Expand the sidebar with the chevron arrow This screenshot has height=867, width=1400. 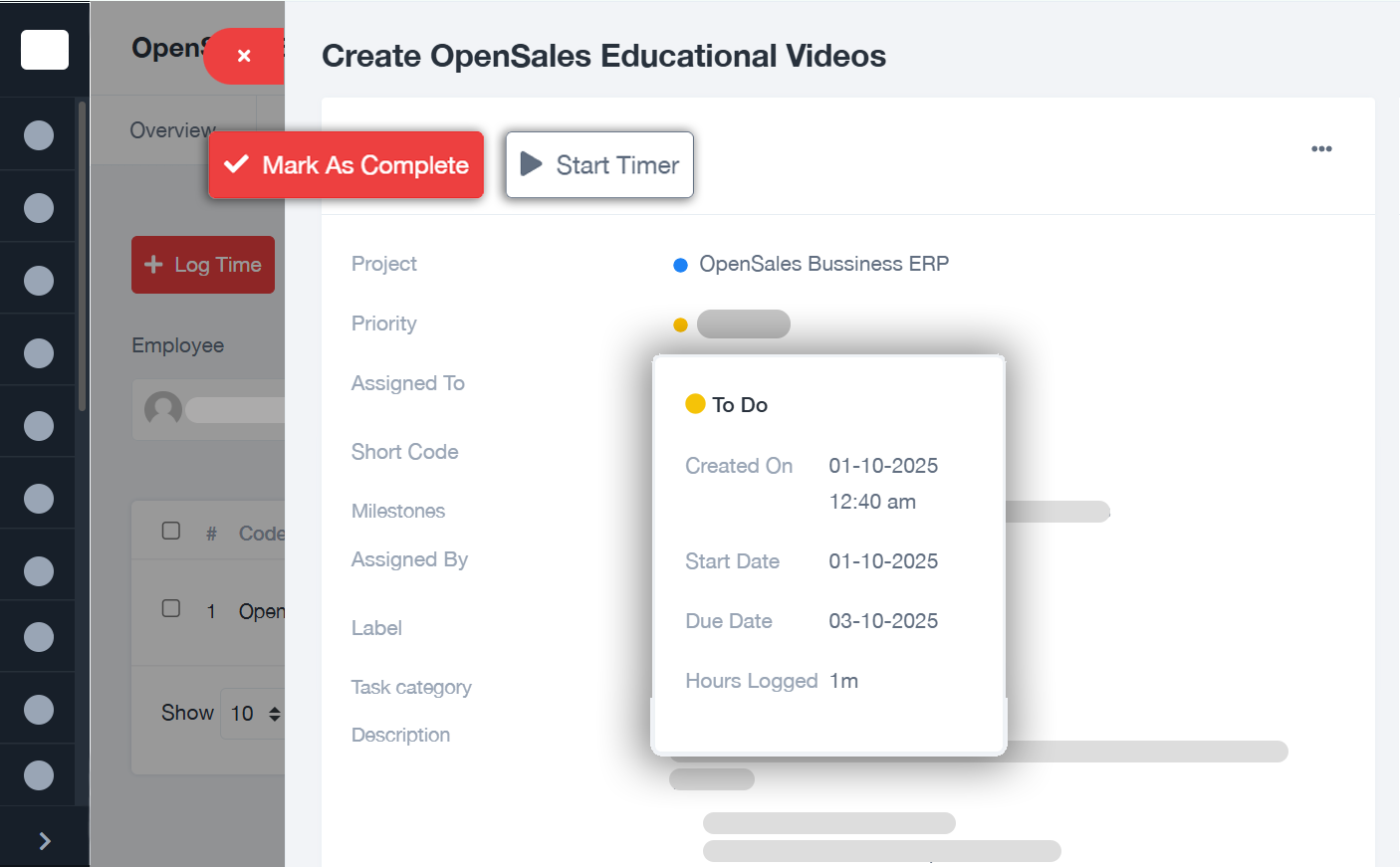[44, 841]
